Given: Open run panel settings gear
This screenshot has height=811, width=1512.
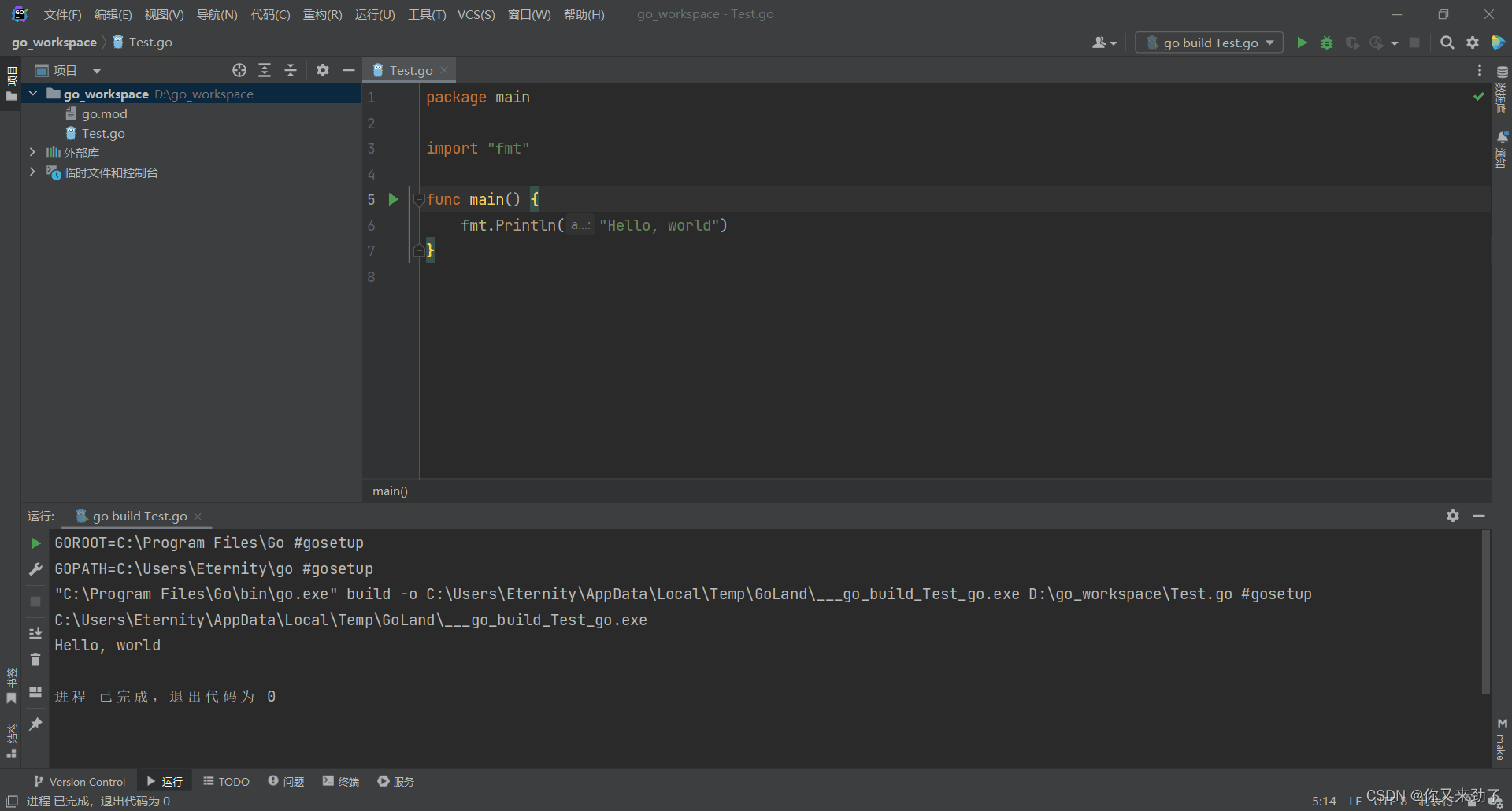Looking at the screenshot, I should [x=1453, y=516].
